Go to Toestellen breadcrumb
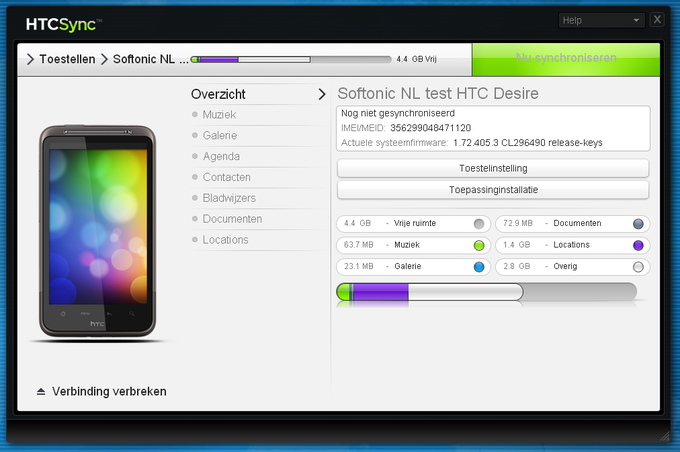This screenshot has height=452, width=680. (x=67, y=59)
